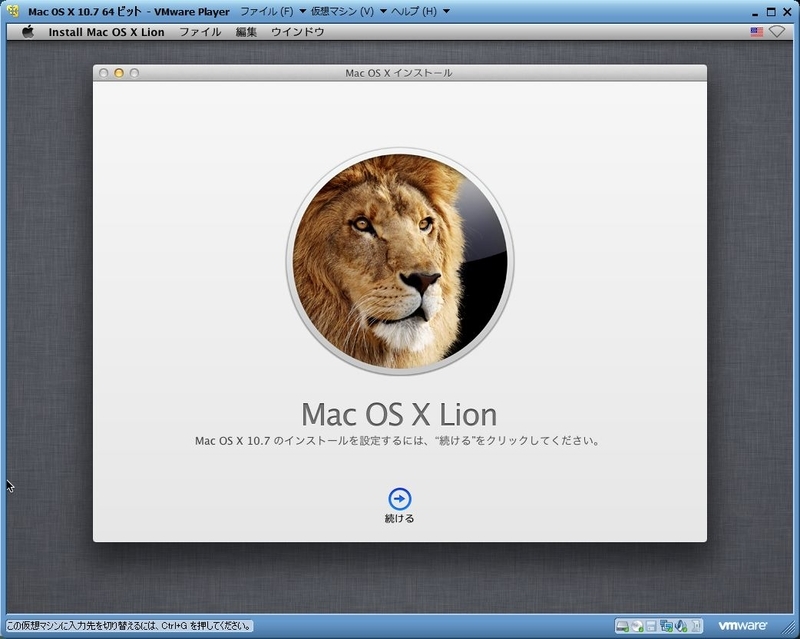Image resolution: width=800 pixels, height=639 pixels.
Task: Click the US flag input source icon
Action: (x=757, y=32)
